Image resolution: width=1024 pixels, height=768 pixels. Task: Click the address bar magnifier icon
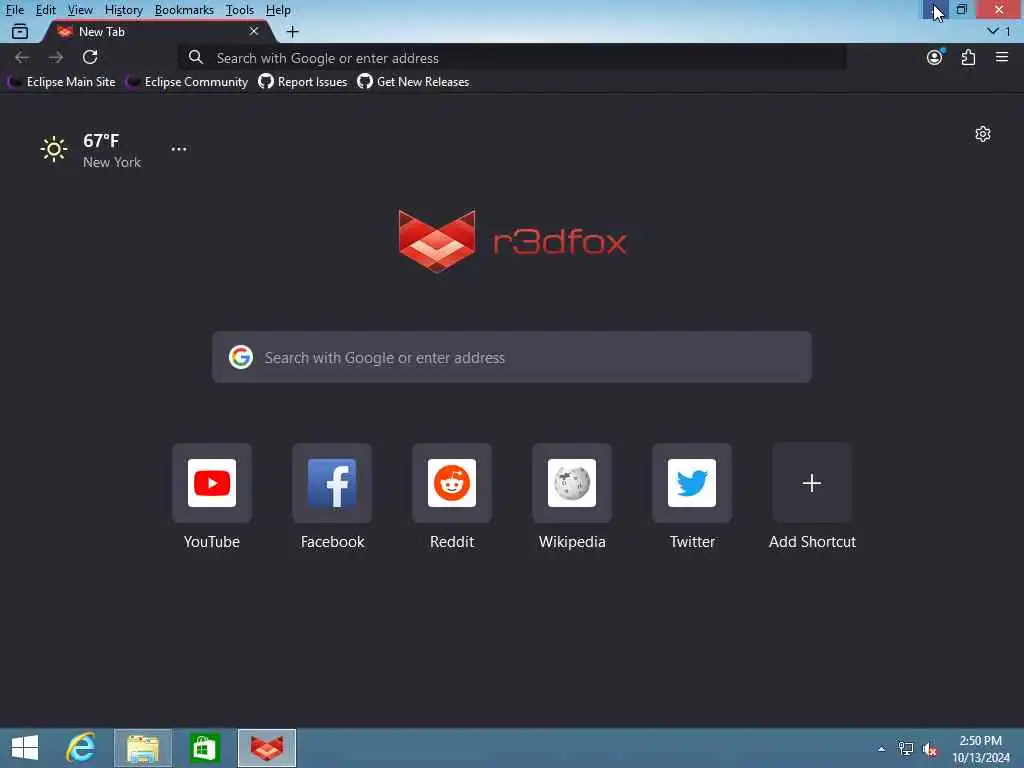click(x=195, y=57)
